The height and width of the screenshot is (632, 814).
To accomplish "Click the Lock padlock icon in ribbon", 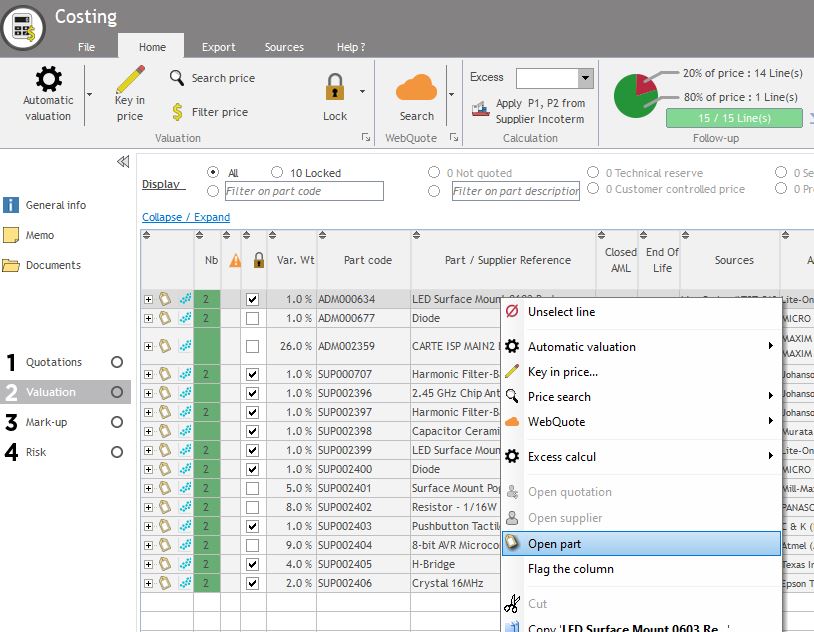I will click(x=335, y=87).
